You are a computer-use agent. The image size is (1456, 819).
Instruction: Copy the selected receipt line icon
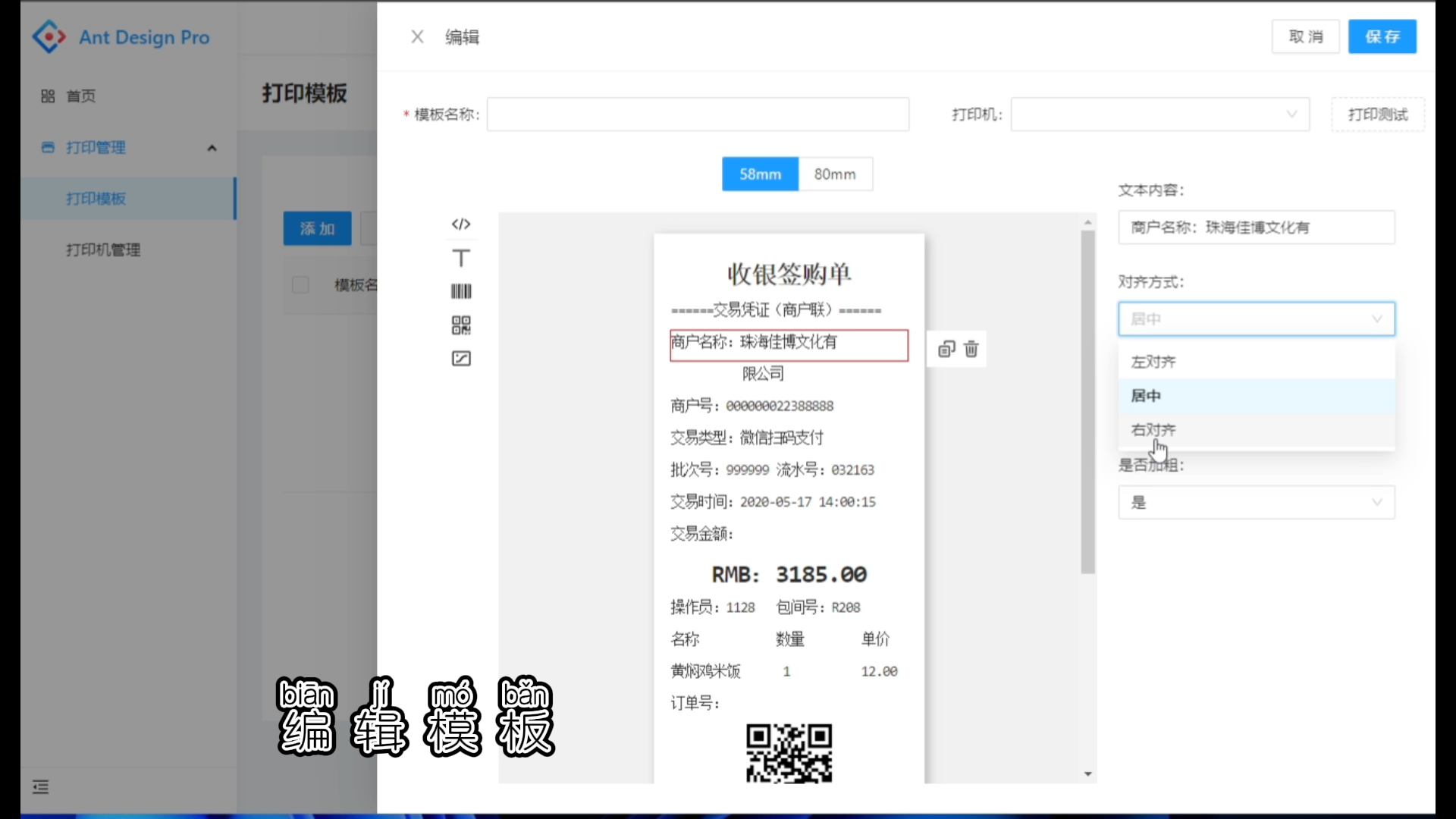pos(946,349)
